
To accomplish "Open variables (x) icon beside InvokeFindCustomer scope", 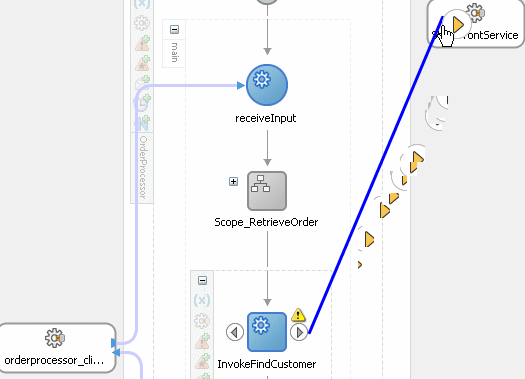I will (202, 300).
